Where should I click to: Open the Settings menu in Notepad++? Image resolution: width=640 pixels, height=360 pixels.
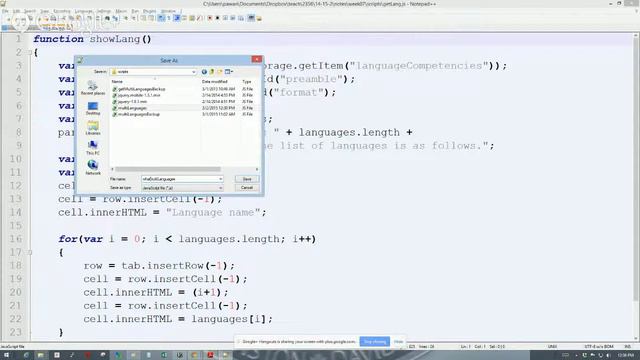point(104,11)
